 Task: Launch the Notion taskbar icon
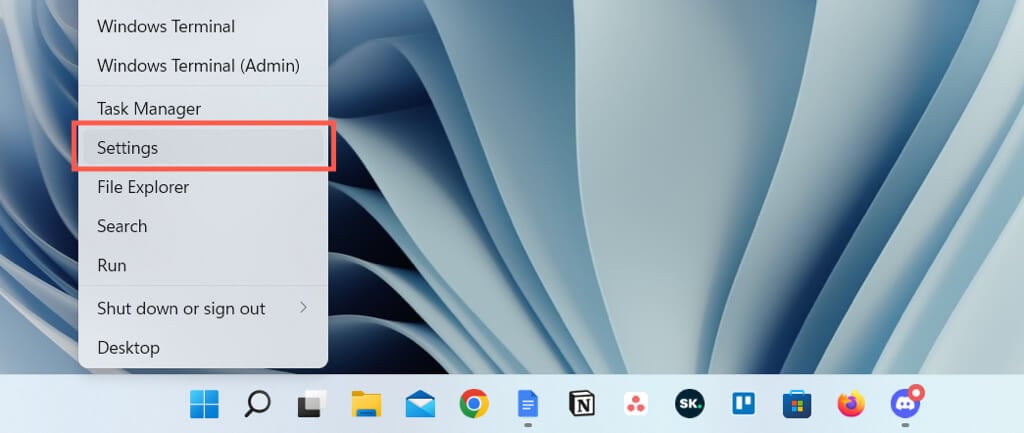pyautogui.click(x=582, y=404)
